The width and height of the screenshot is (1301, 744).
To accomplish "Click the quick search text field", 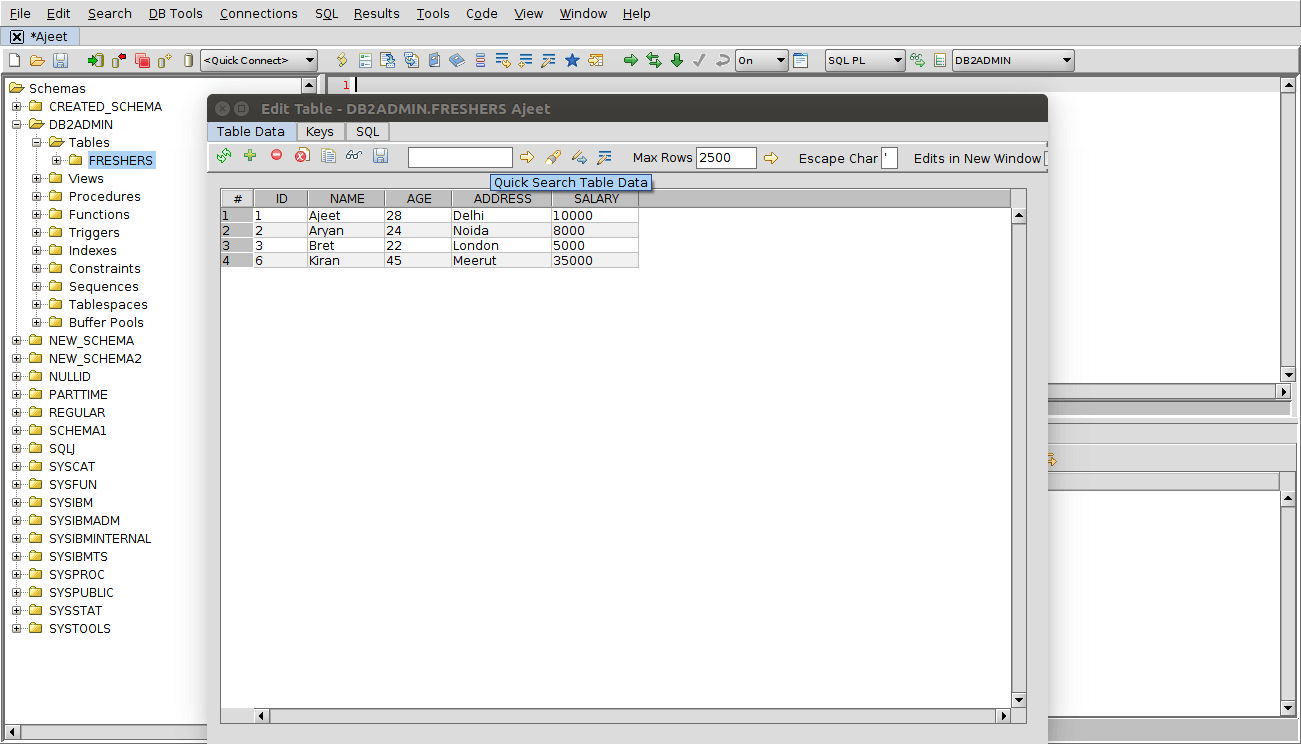I will (460, 157).
